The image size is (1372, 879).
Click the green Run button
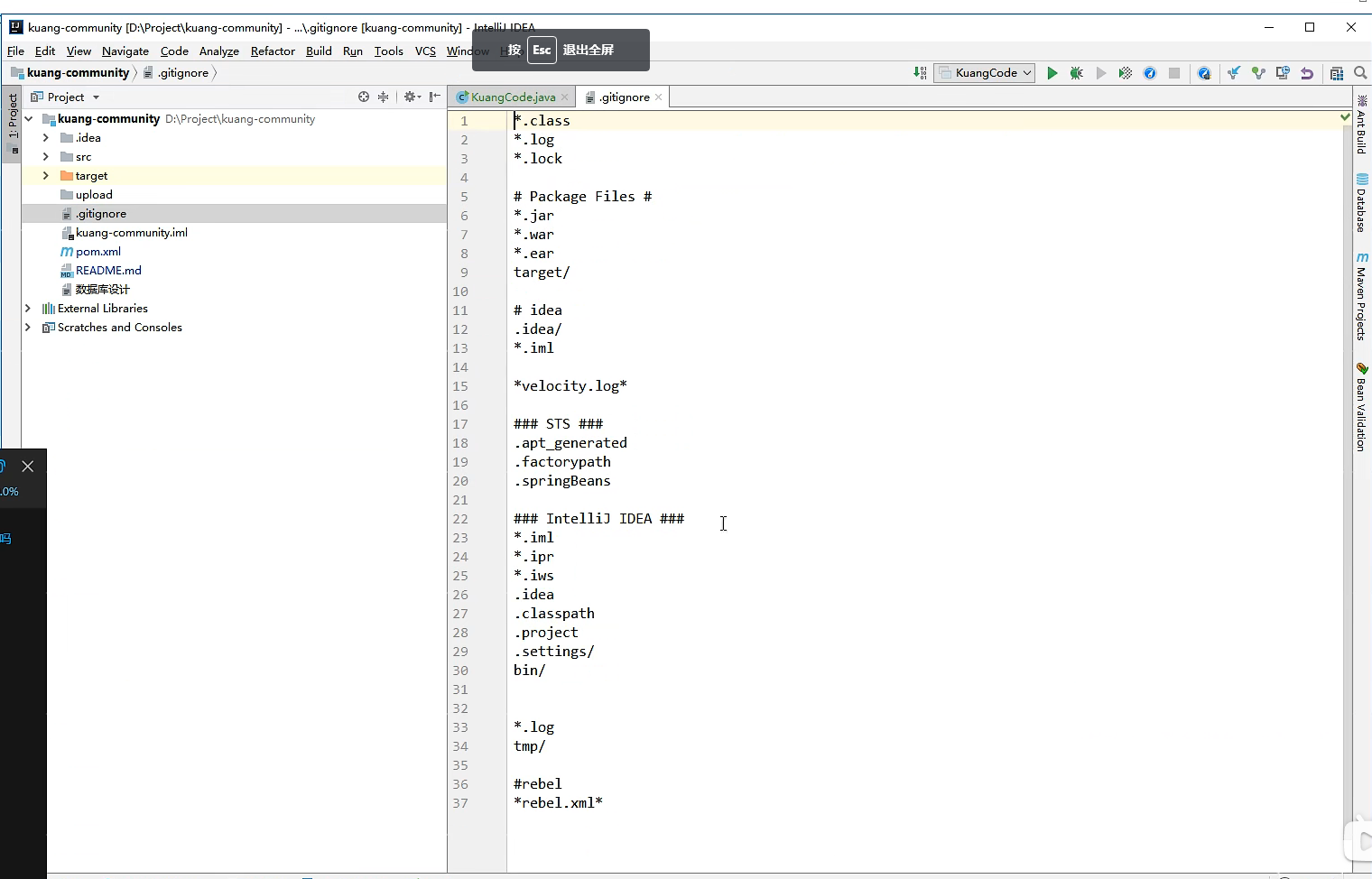pyautogui.click(x=1052, y=73)
